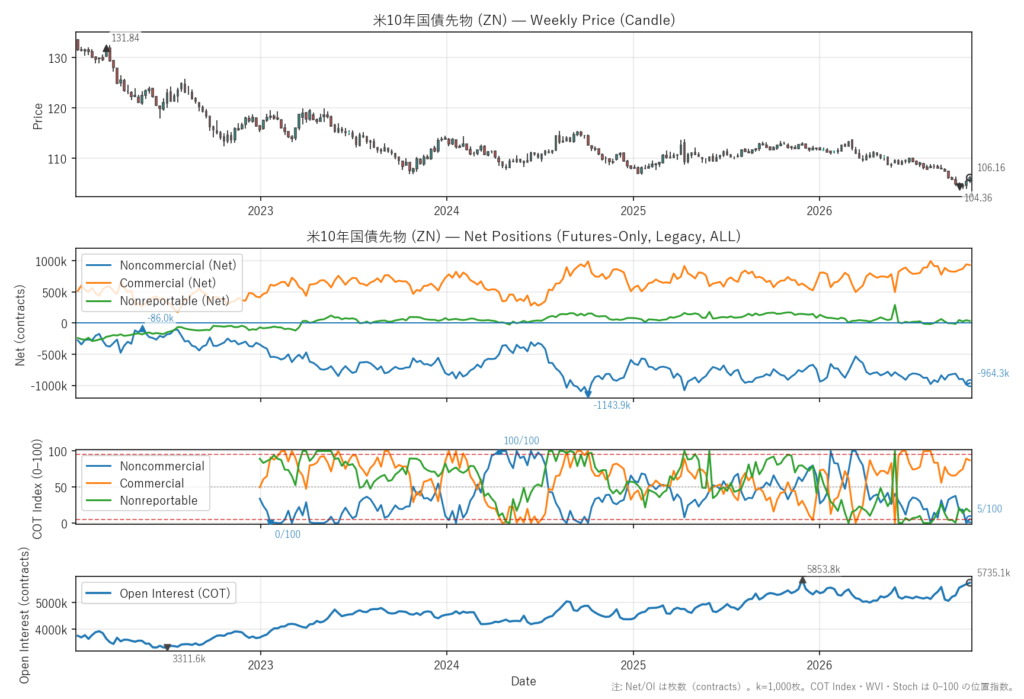Click the 100 tick on the COT Index axis
This screenshot has width=1024, height=699.
(x=58, y=451)
